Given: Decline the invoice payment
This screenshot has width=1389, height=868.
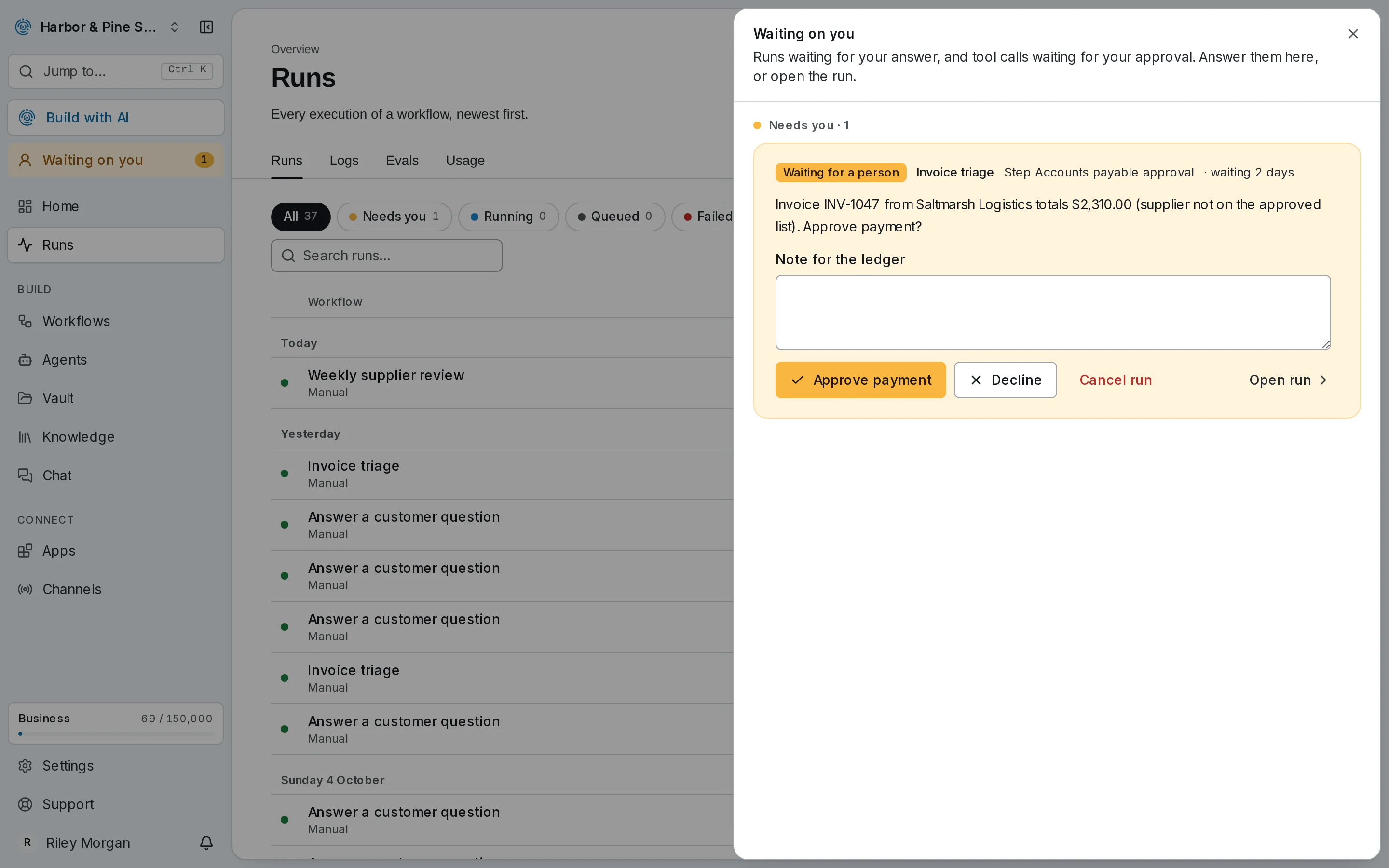Looking at the screenshot, I should pos(1005,380).
